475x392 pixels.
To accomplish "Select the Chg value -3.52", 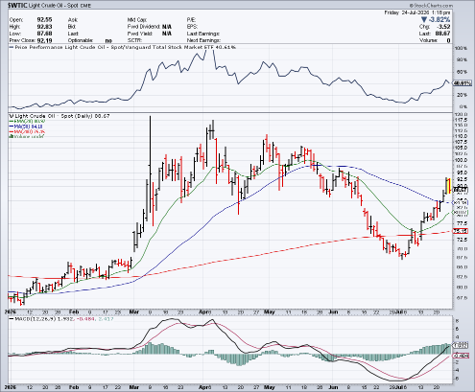I will 444,27.
